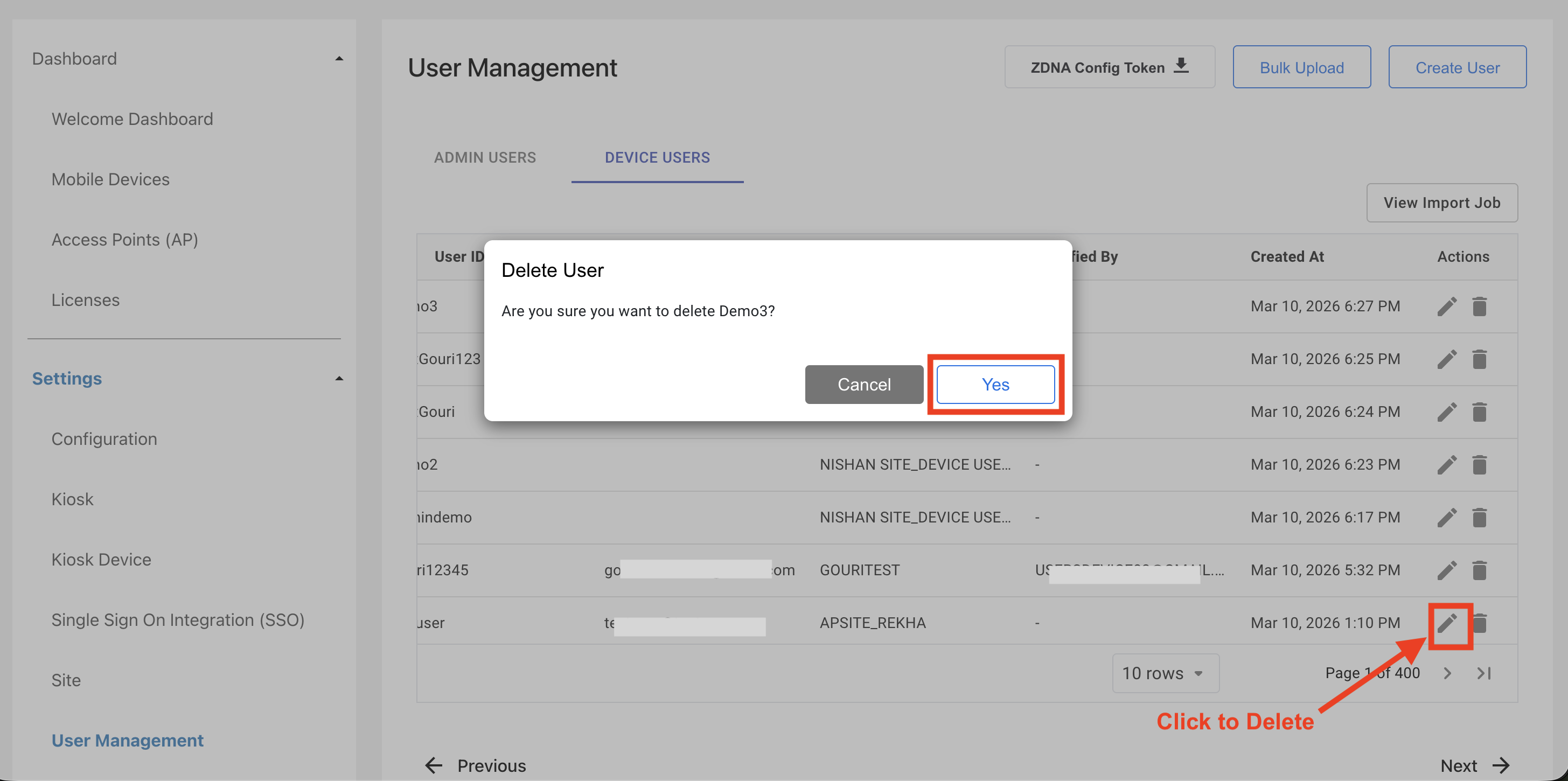
Task: Switch to ADMIN USERS tab
Action: coord(485,158)
